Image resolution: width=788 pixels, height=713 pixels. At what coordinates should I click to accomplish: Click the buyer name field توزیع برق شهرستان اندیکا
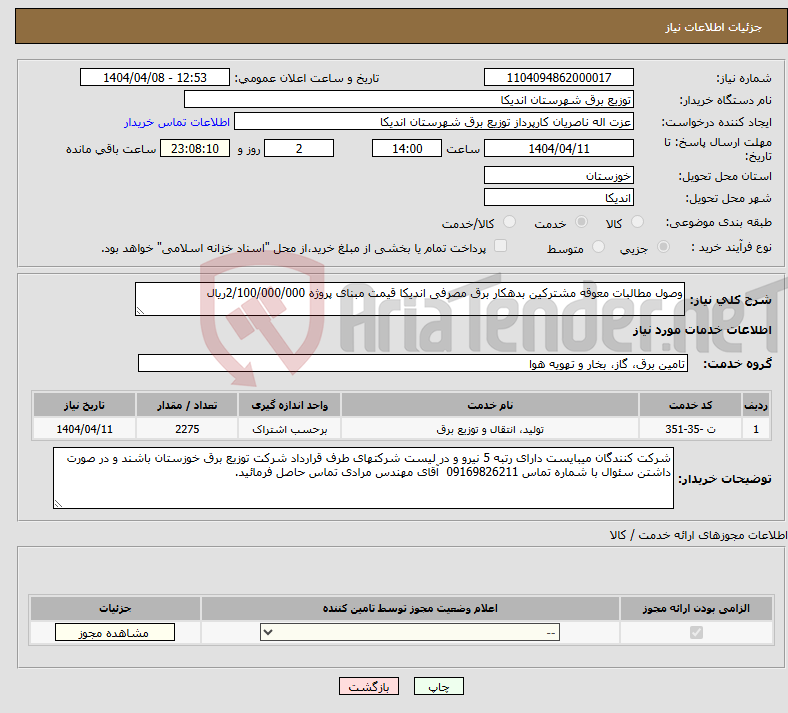(x=409, y=99)
